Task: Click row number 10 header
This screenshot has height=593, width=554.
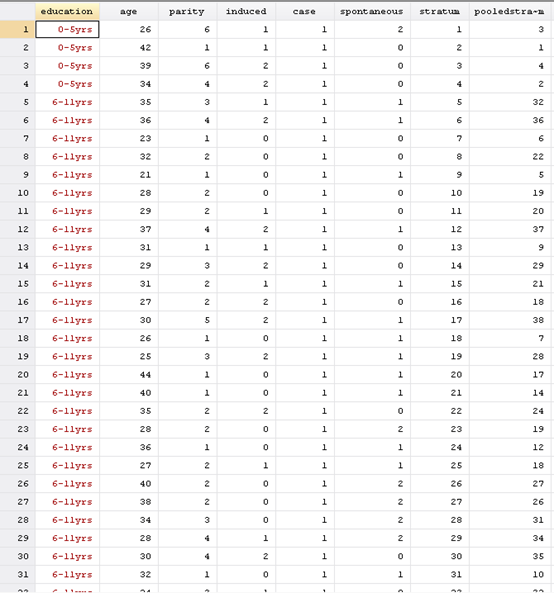Action: (17, 193)
